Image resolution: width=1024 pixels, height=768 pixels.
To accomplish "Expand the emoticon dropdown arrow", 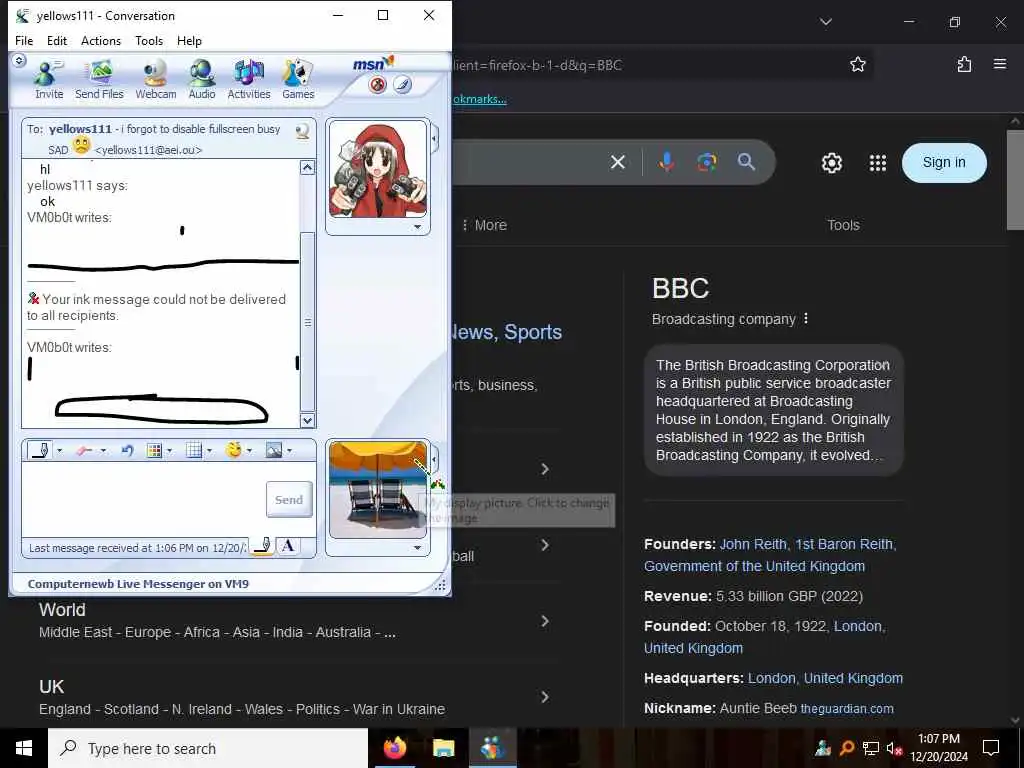I will tap(249, 451).
